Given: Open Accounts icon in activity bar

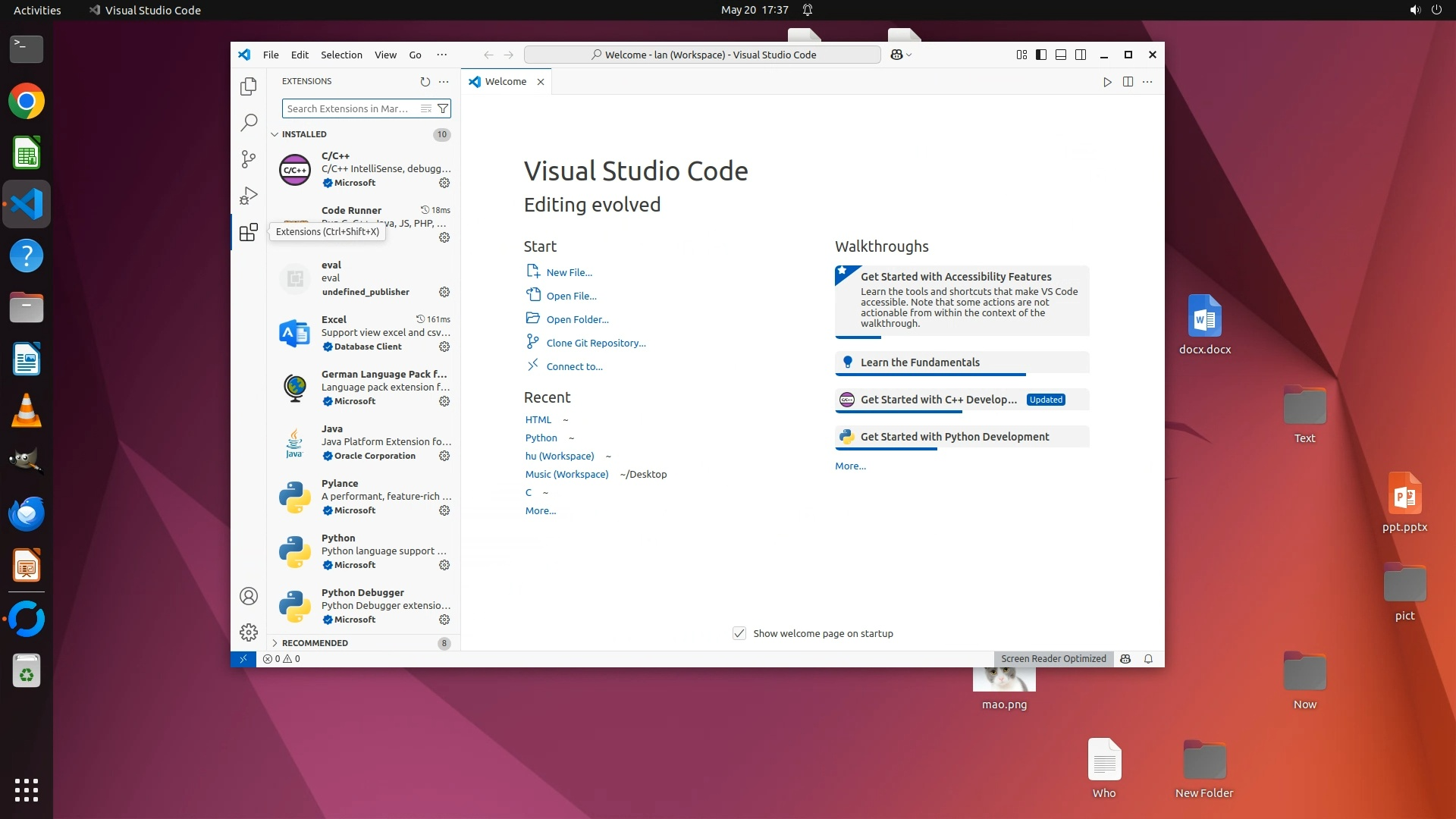Looking at the screenshot, I should click(248, 596).
